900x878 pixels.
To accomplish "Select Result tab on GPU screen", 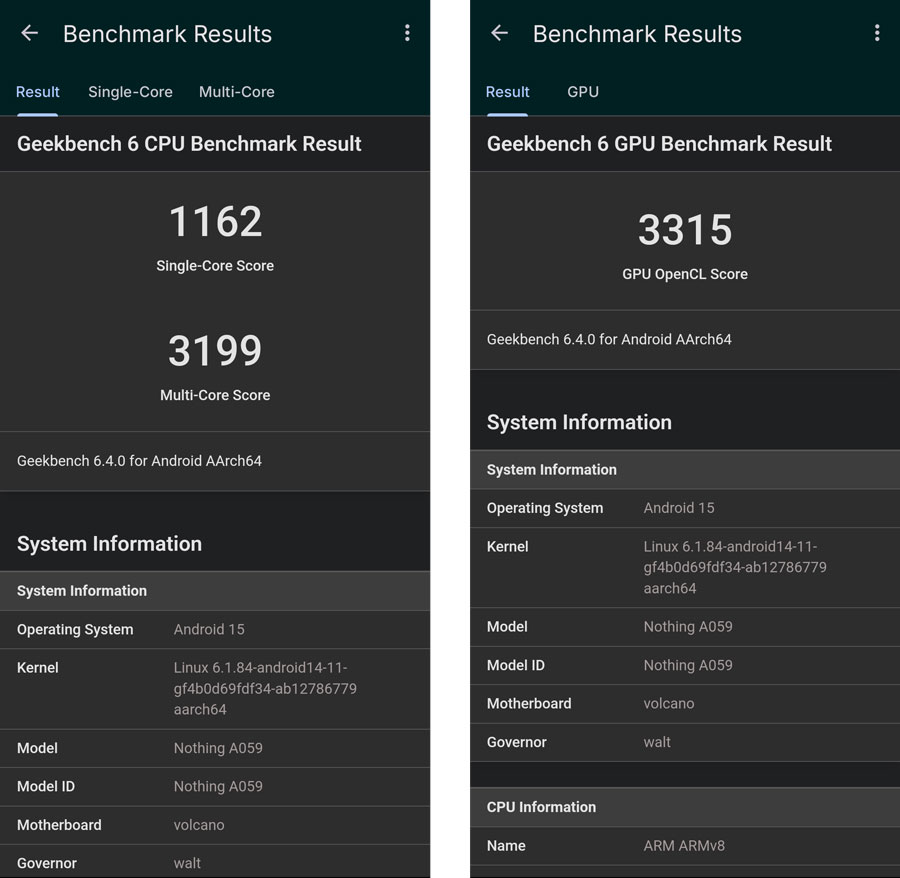I will tap(507, 92).
